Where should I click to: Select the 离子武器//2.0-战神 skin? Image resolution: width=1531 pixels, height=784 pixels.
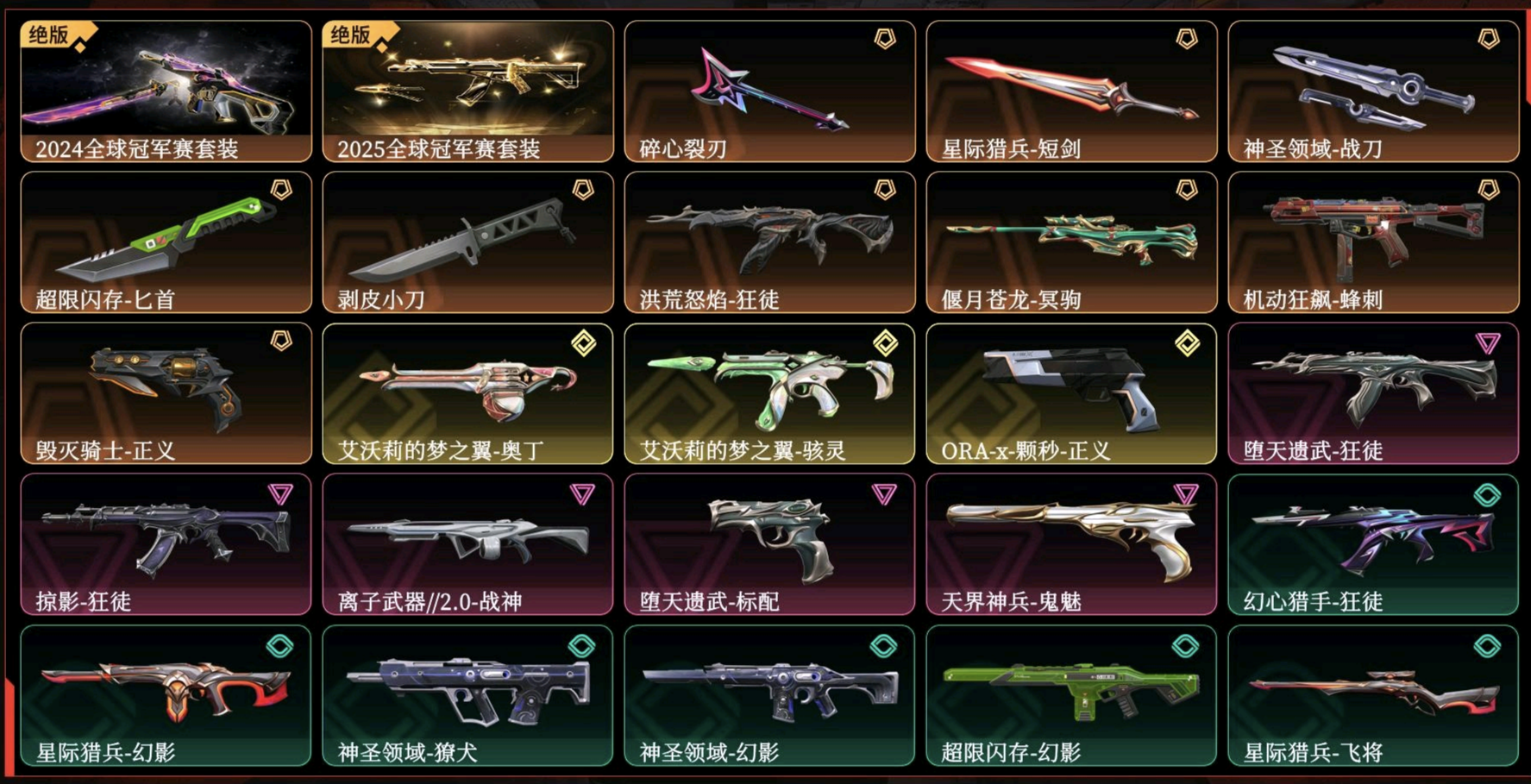[467, 544]
